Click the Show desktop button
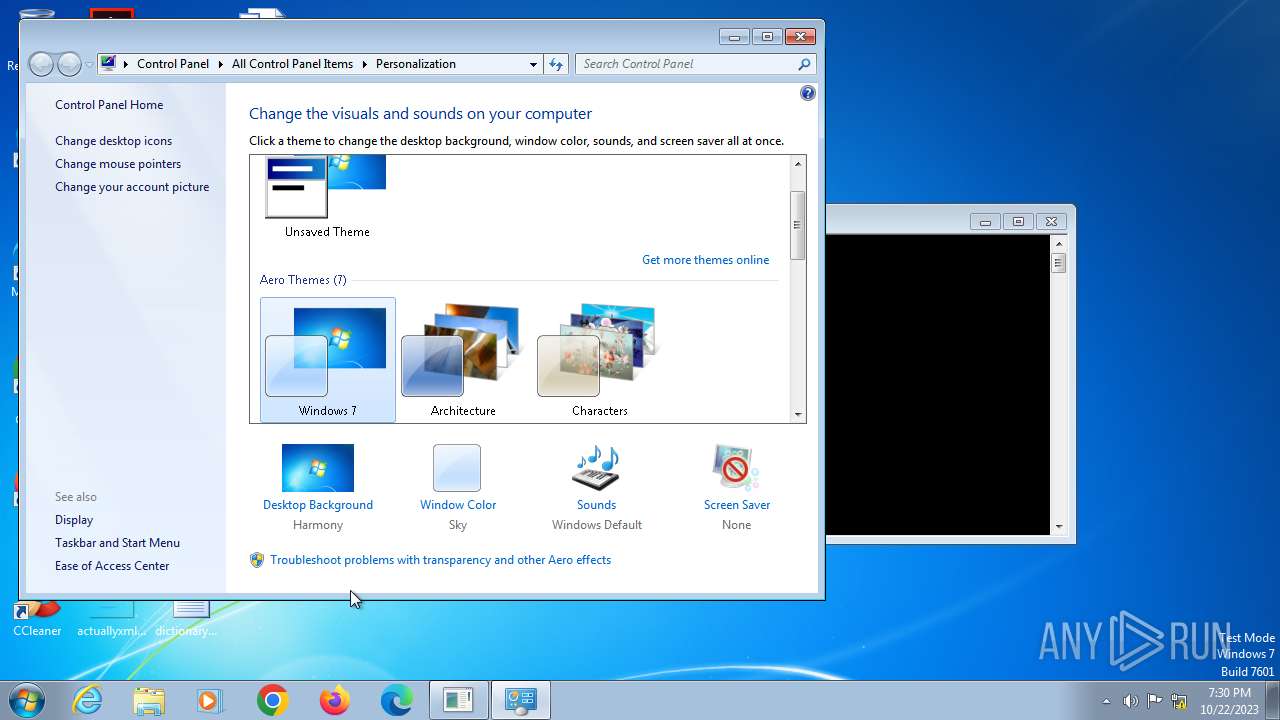 point(1272,700)
